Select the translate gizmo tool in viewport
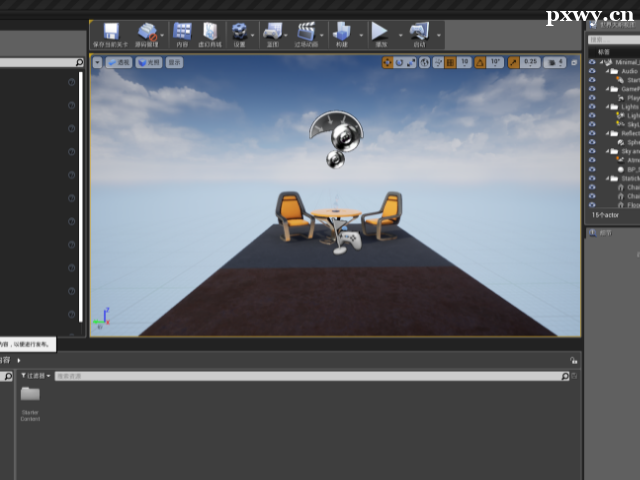The image size is (640, 480). [x=387, y=62]
